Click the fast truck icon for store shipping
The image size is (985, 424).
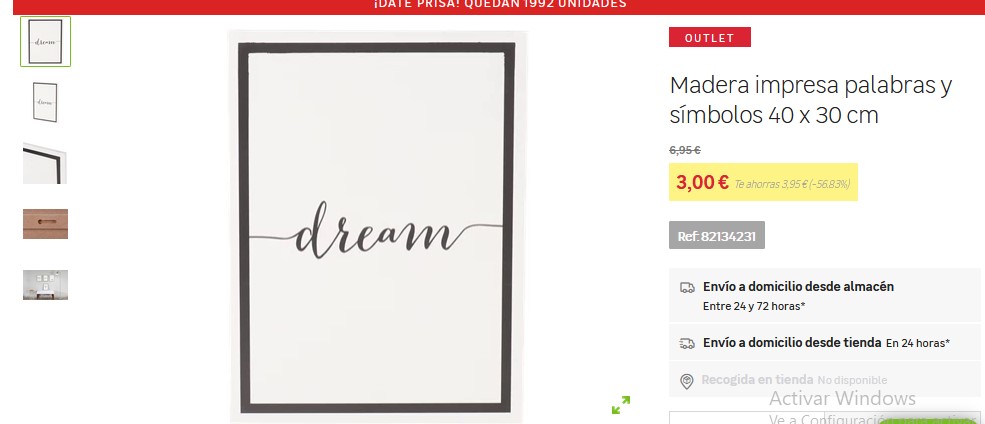(x=687, y=343)
